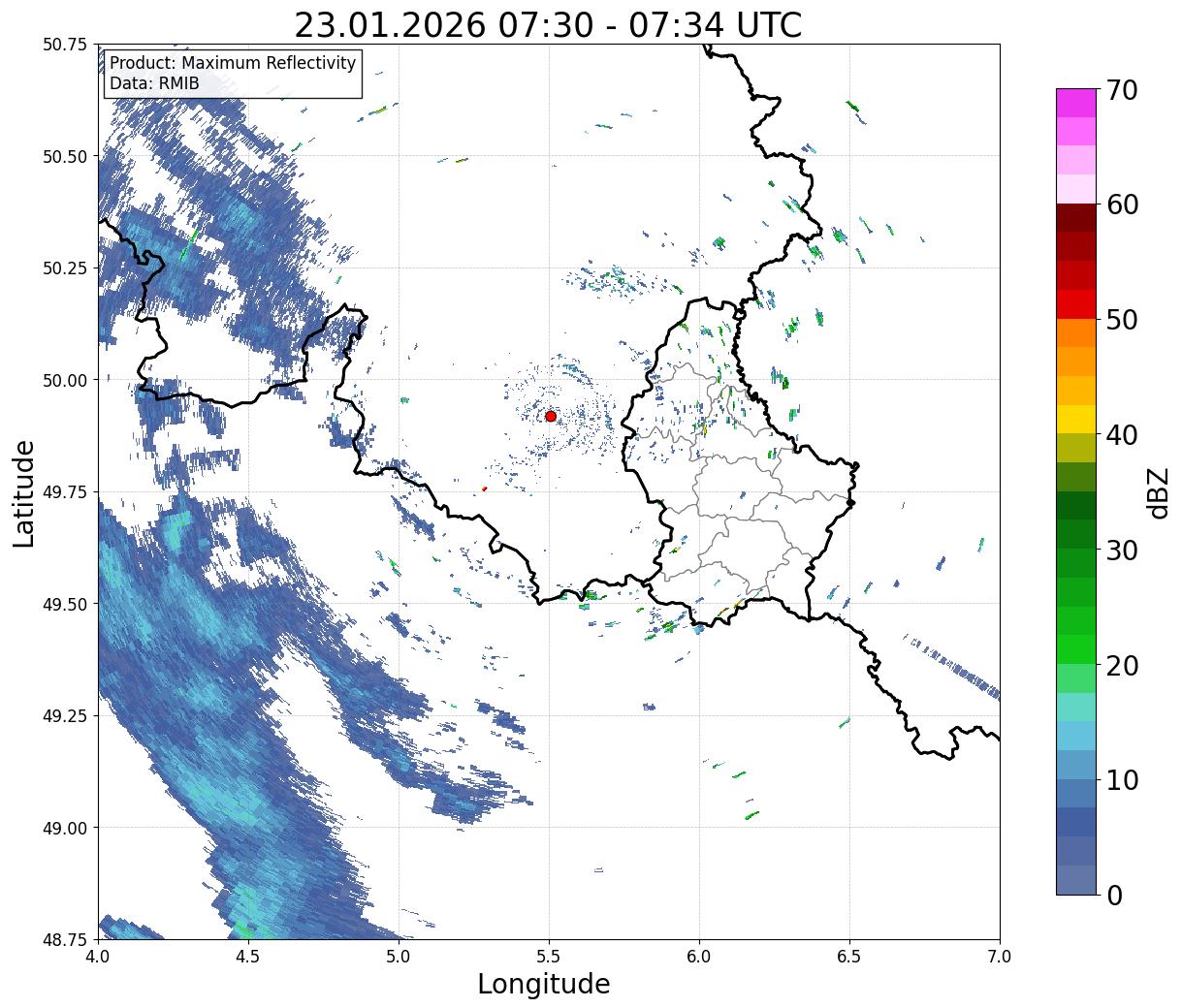Click the longitude tick label 4.0
Viewport: 1182px width, 1008px height.
(x=98, y=957)
